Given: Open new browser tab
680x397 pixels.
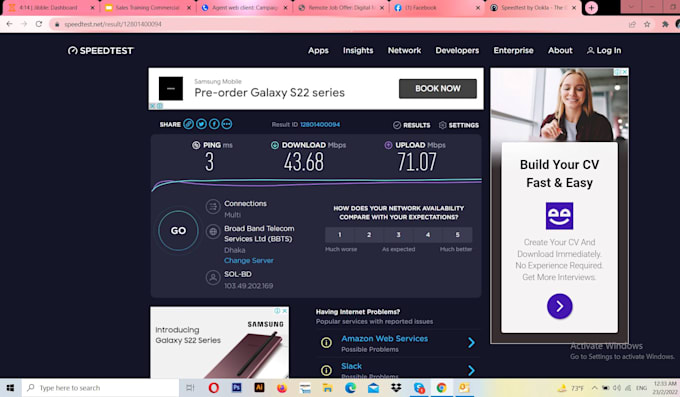Looking at the screenshot, I should [591, 8].
